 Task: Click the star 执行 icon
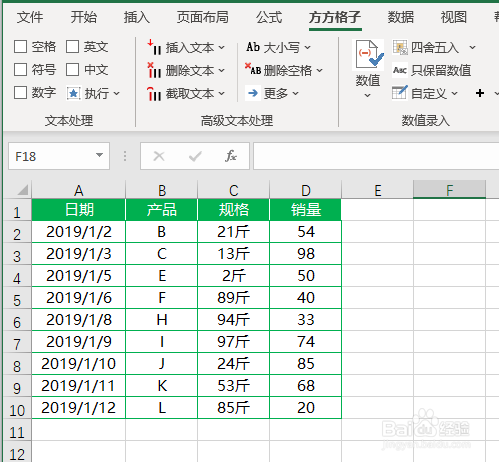pos(73,93)
